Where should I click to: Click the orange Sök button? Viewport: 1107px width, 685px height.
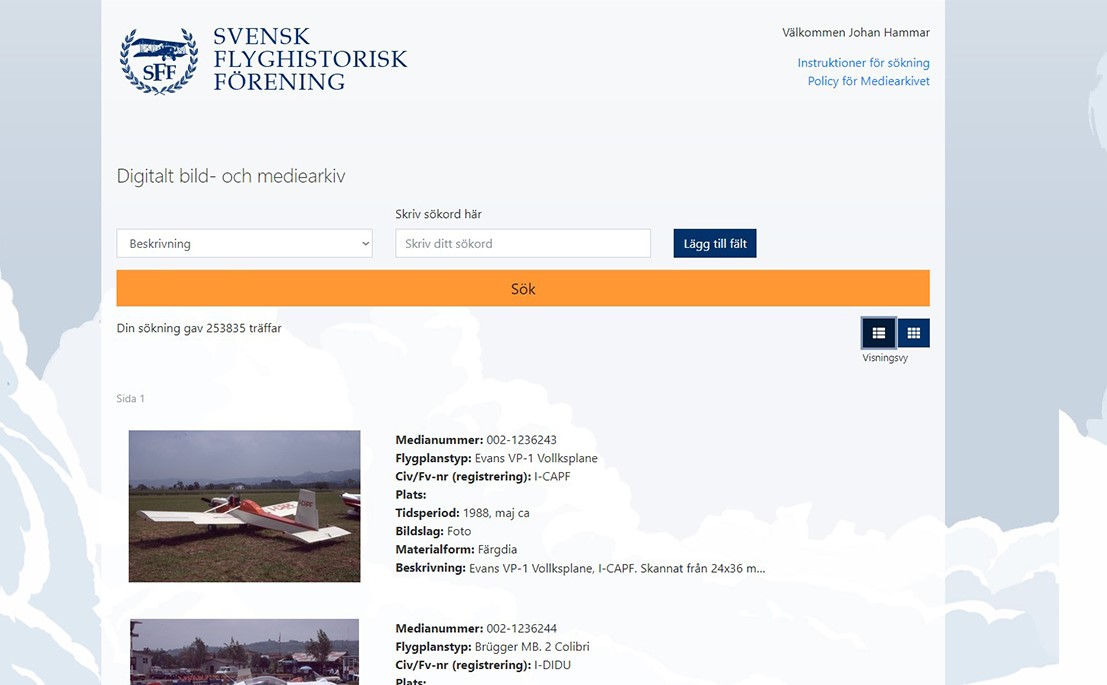[x=523, y=288]
